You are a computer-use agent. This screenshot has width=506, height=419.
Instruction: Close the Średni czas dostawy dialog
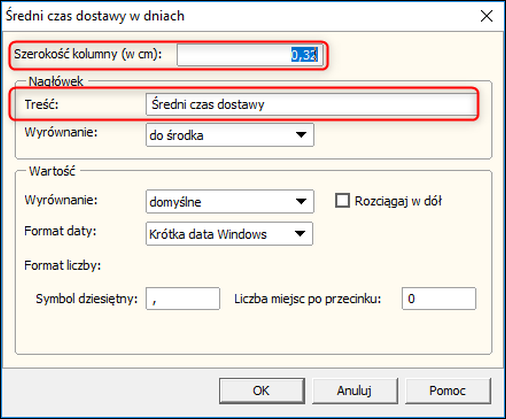coord(486,16)
